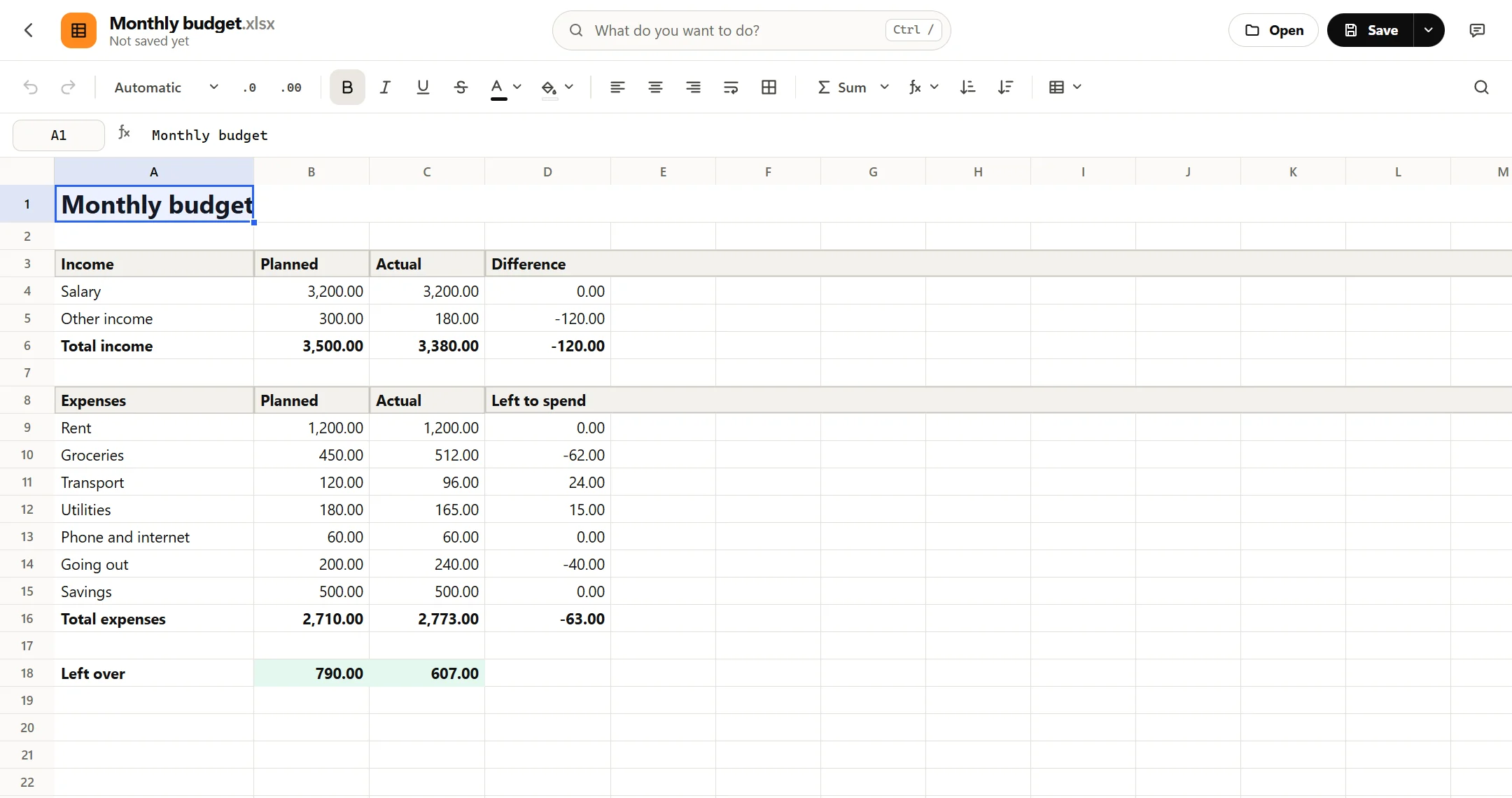
Task: Select the '512.00' groceries actual cell
Action: 427,455
